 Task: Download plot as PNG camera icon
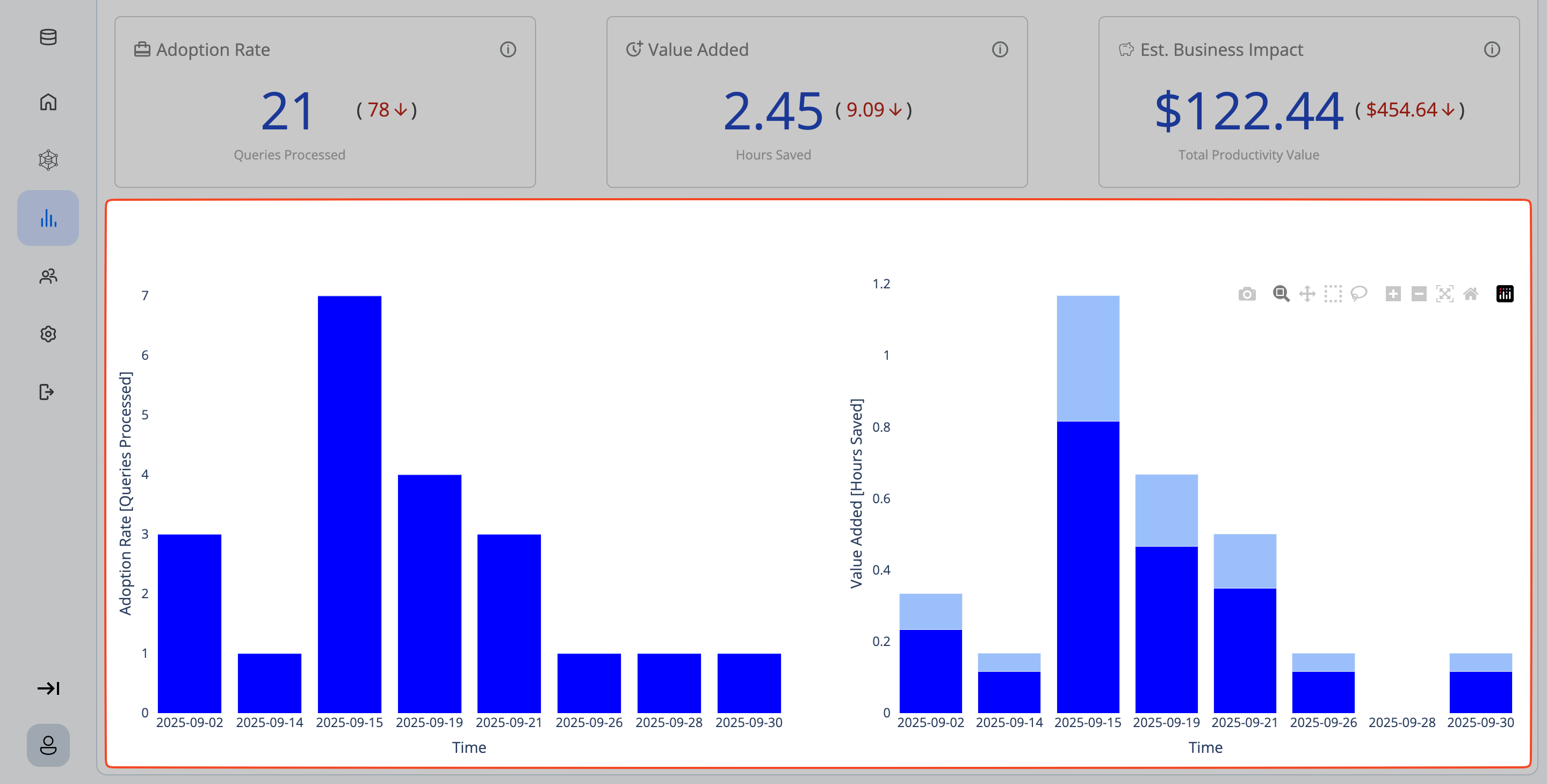pos(1247,294)
